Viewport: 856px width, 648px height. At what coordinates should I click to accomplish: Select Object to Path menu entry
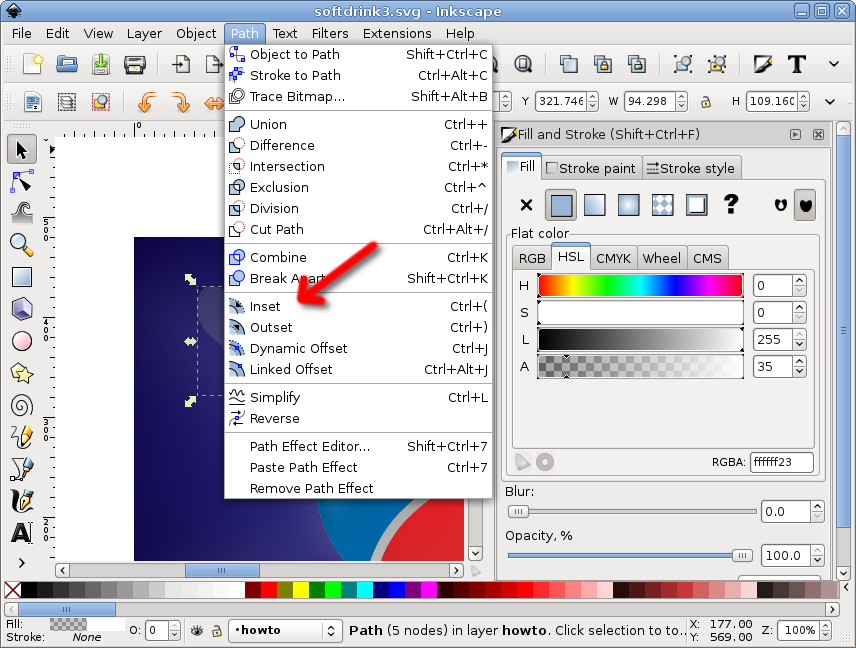[358, 55]
